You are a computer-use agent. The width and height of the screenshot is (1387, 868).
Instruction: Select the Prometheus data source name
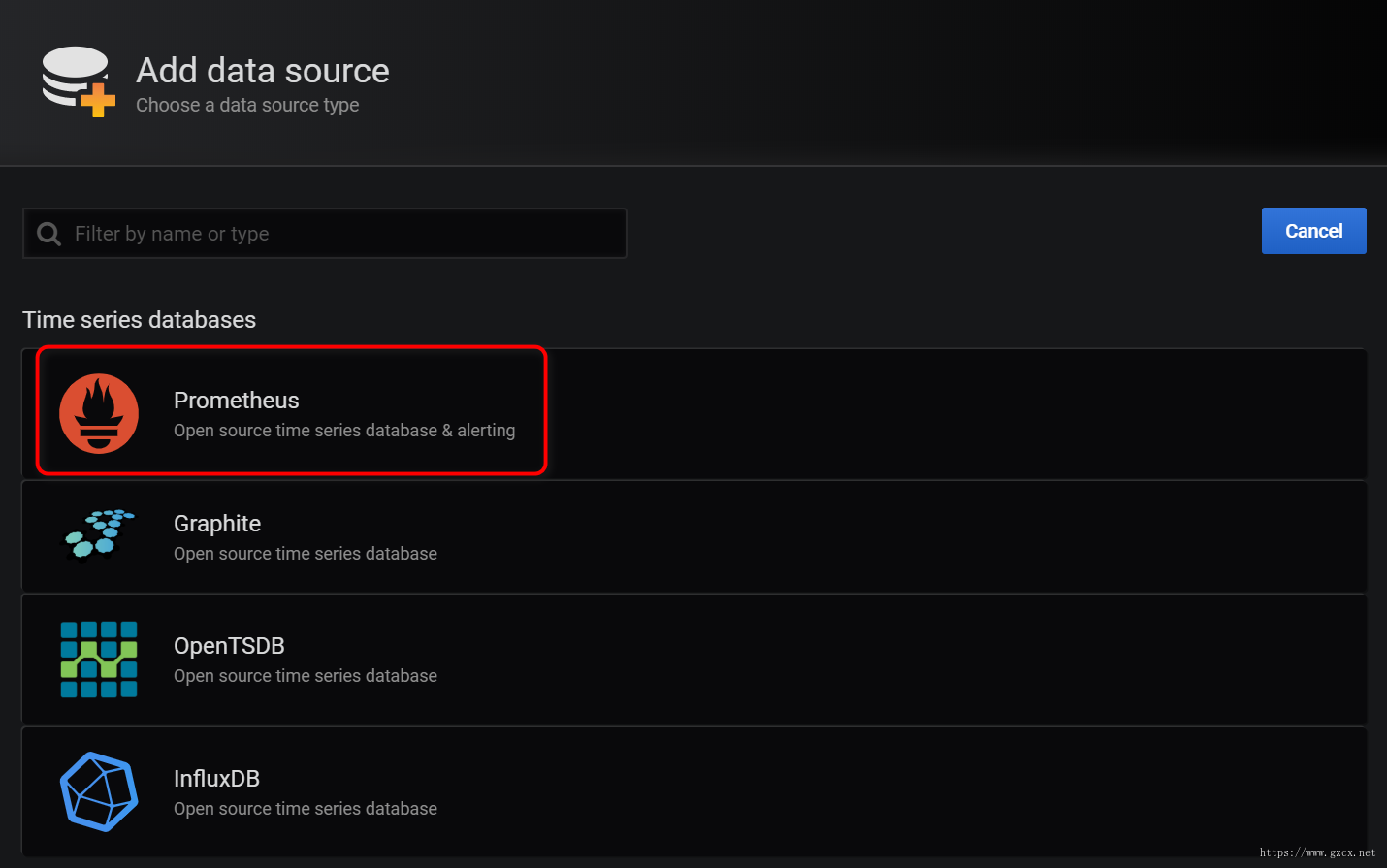pos(237,401)
